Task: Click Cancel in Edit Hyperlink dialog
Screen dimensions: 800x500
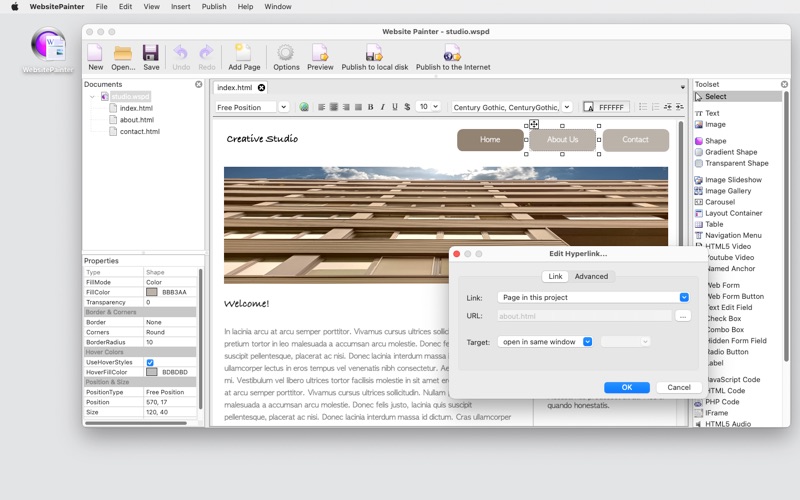Action: (x=679, y=387)
